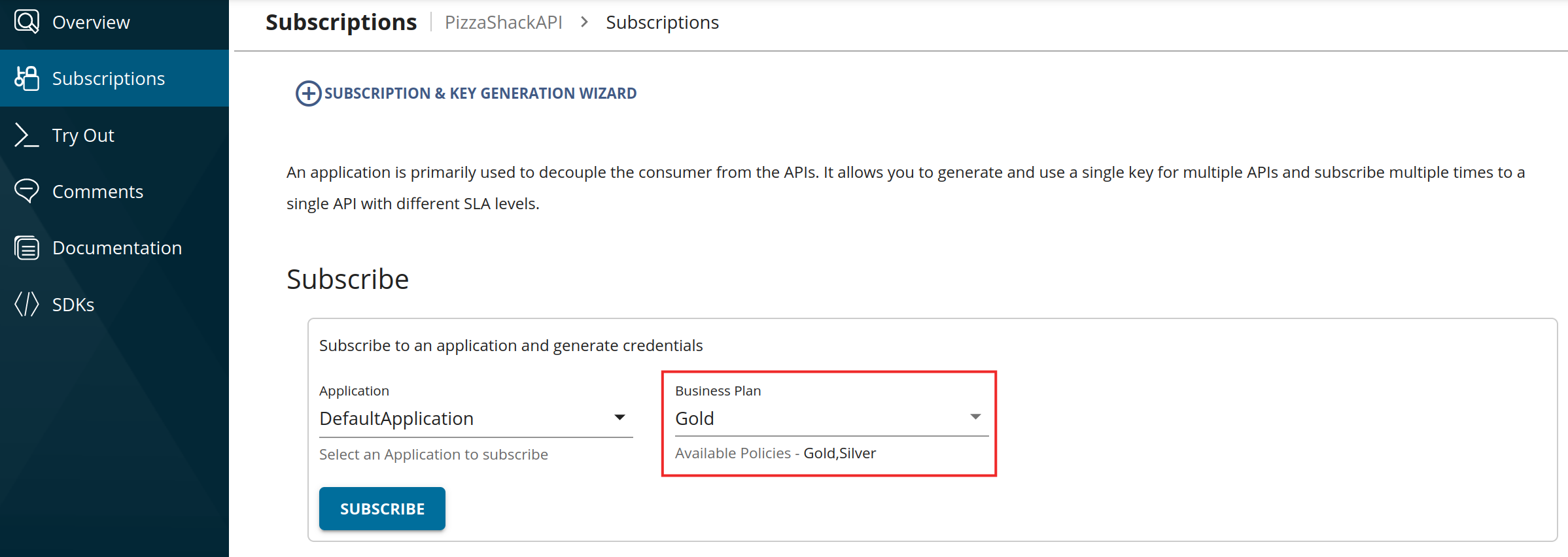Open the Documentation menu label
Image resolution: width=1568 pixels, height=557 pixels.
click(117, 248)
